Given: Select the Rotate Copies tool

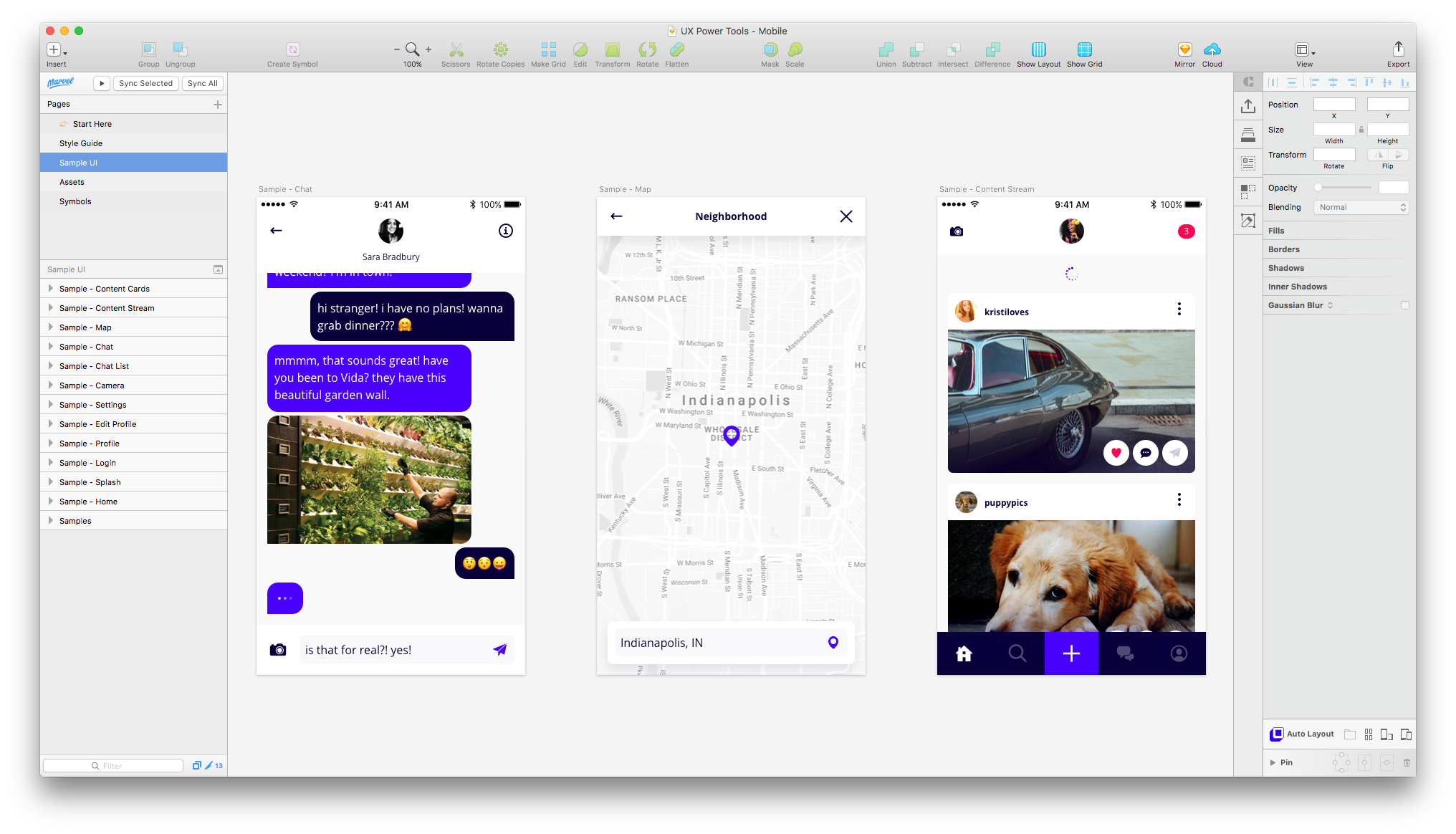Looking at the screenshot, I should [500, 49].
